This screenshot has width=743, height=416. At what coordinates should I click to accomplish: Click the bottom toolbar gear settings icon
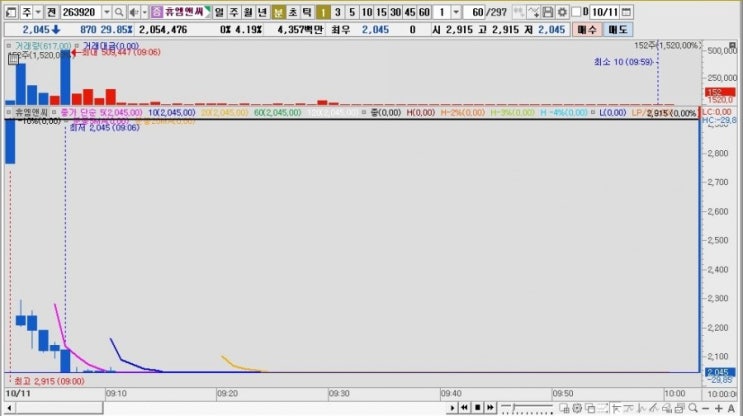(x=577, y=408)
